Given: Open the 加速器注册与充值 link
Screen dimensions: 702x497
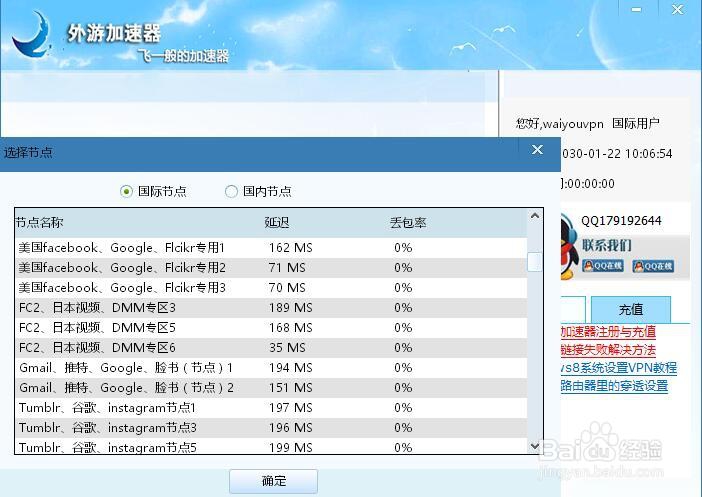Looking at the screenshot, I should [x=608, y=332].
